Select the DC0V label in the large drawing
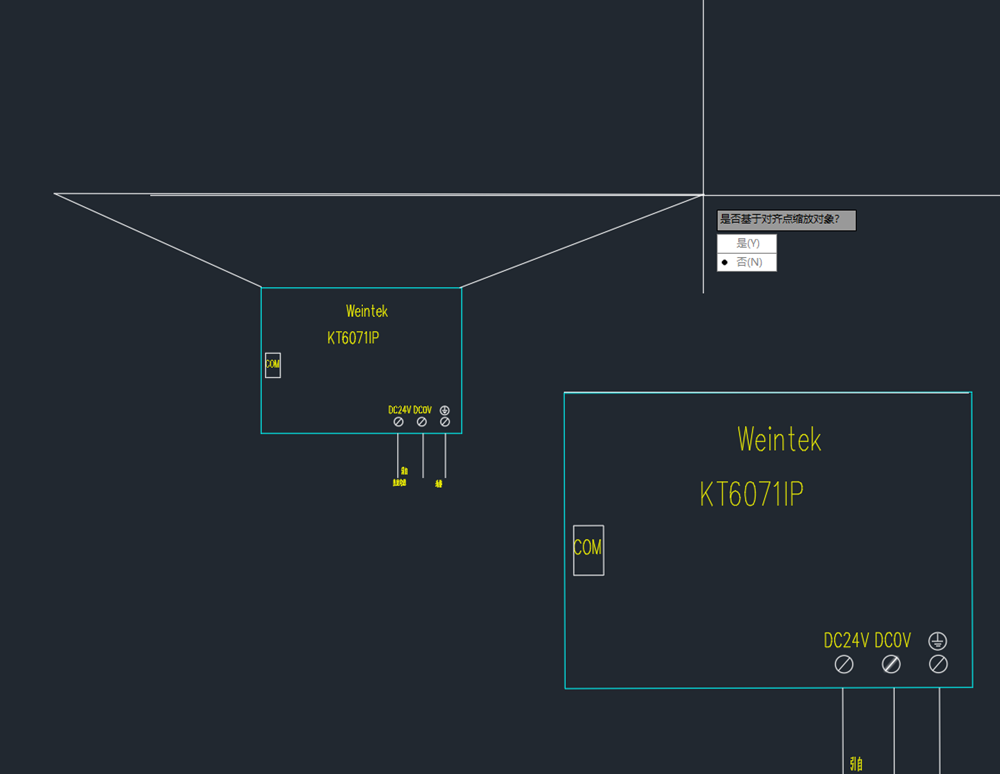The width and height of the screenshot is (1000, 774). pyautogui.click(x=892, y=640)
